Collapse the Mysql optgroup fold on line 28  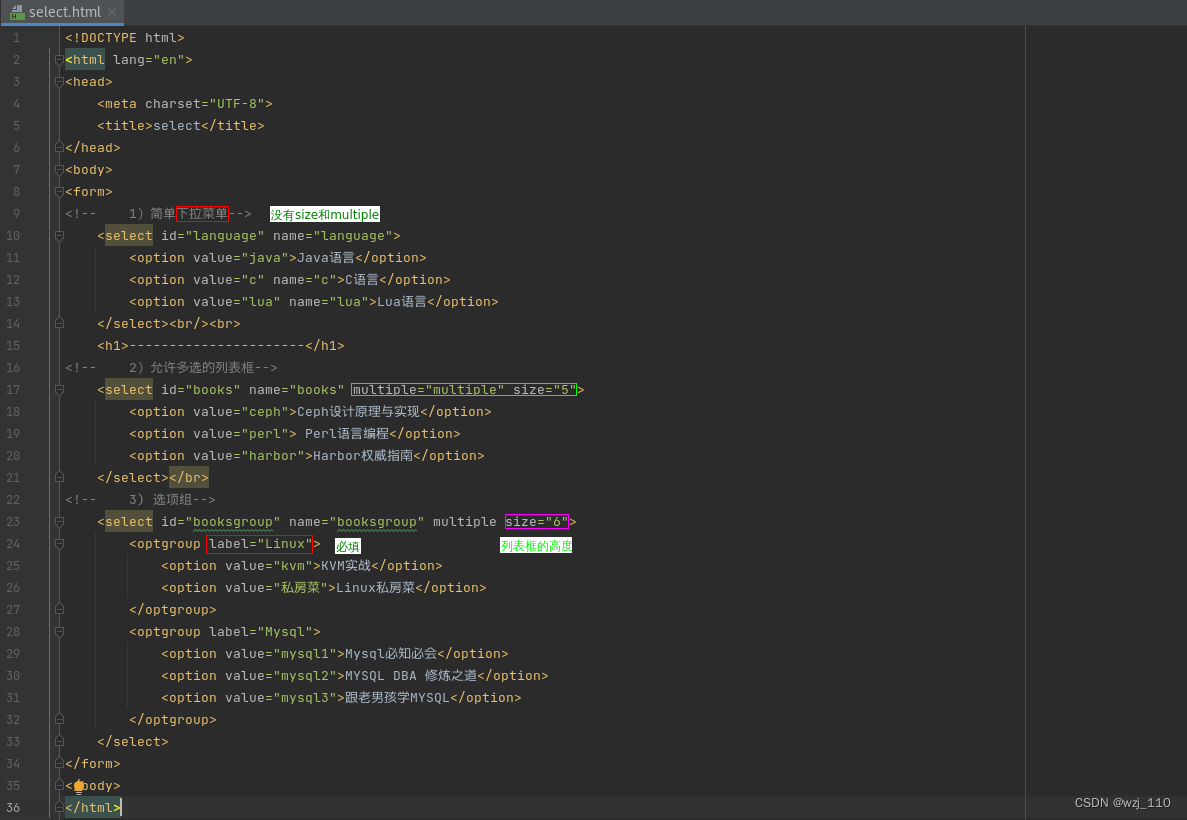pos(59,631)
